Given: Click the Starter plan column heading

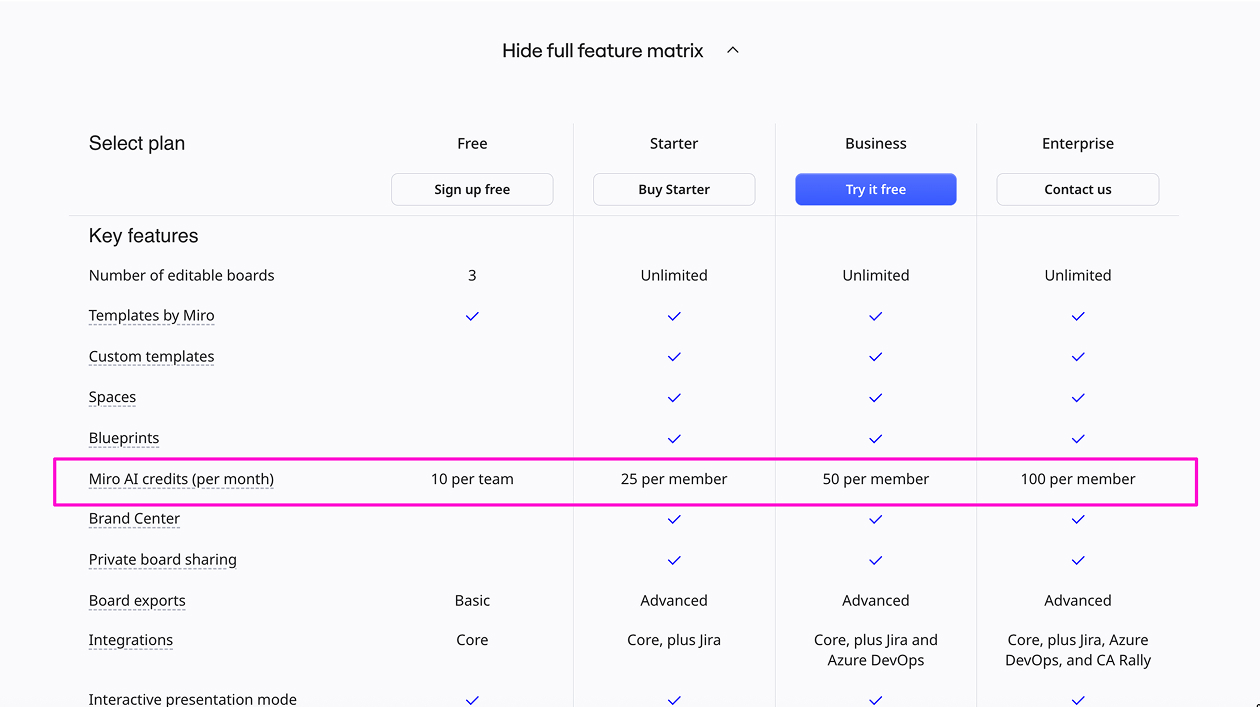Looking at the screenshot, I should coord(674,144).
